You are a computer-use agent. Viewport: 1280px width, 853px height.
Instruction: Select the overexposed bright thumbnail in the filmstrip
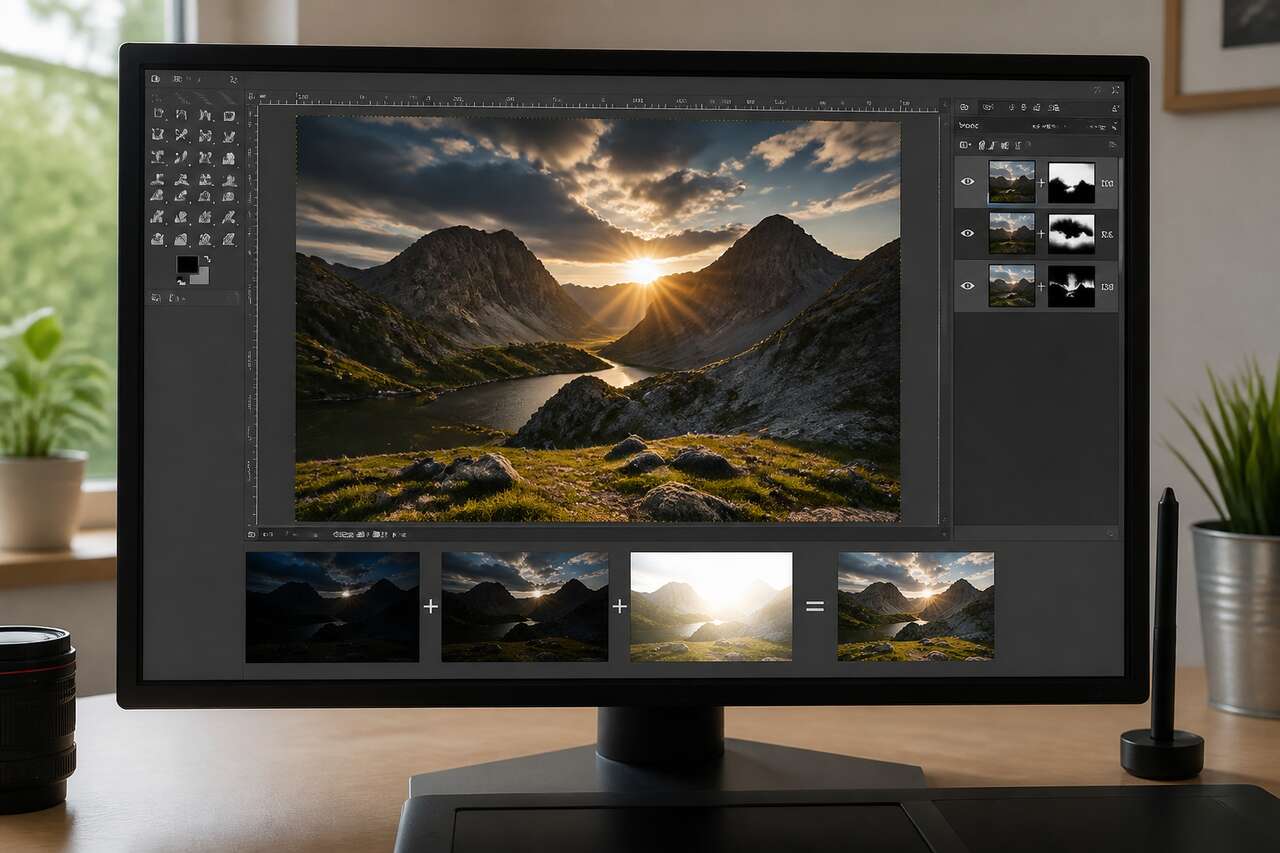[x=711, y=607]
